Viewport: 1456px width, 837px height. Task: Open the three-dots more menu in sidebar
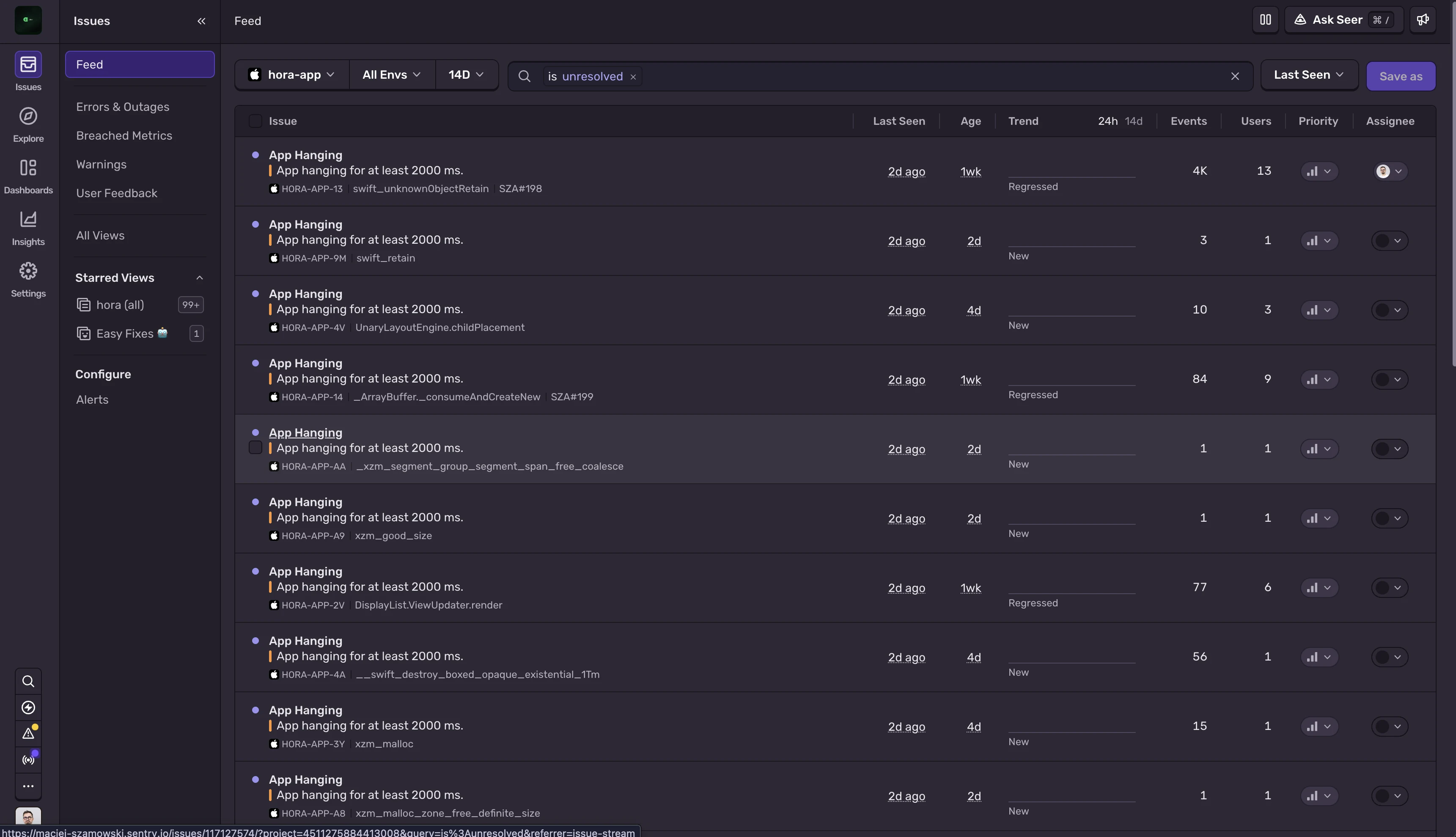(28, 786)
